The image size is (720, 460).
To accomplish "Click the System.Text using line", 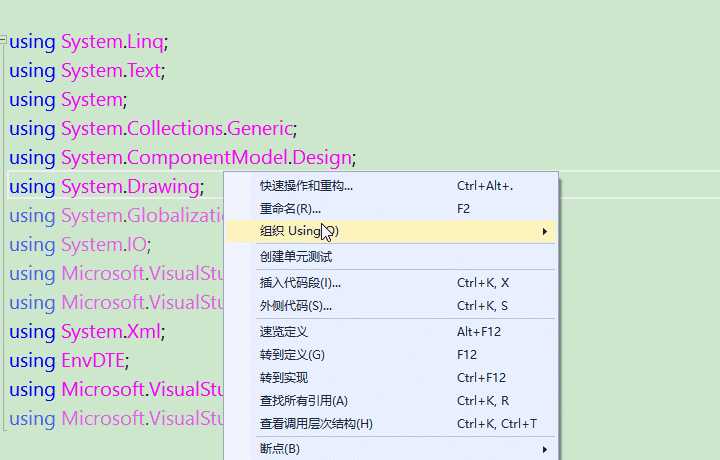I will click(87, 71).
